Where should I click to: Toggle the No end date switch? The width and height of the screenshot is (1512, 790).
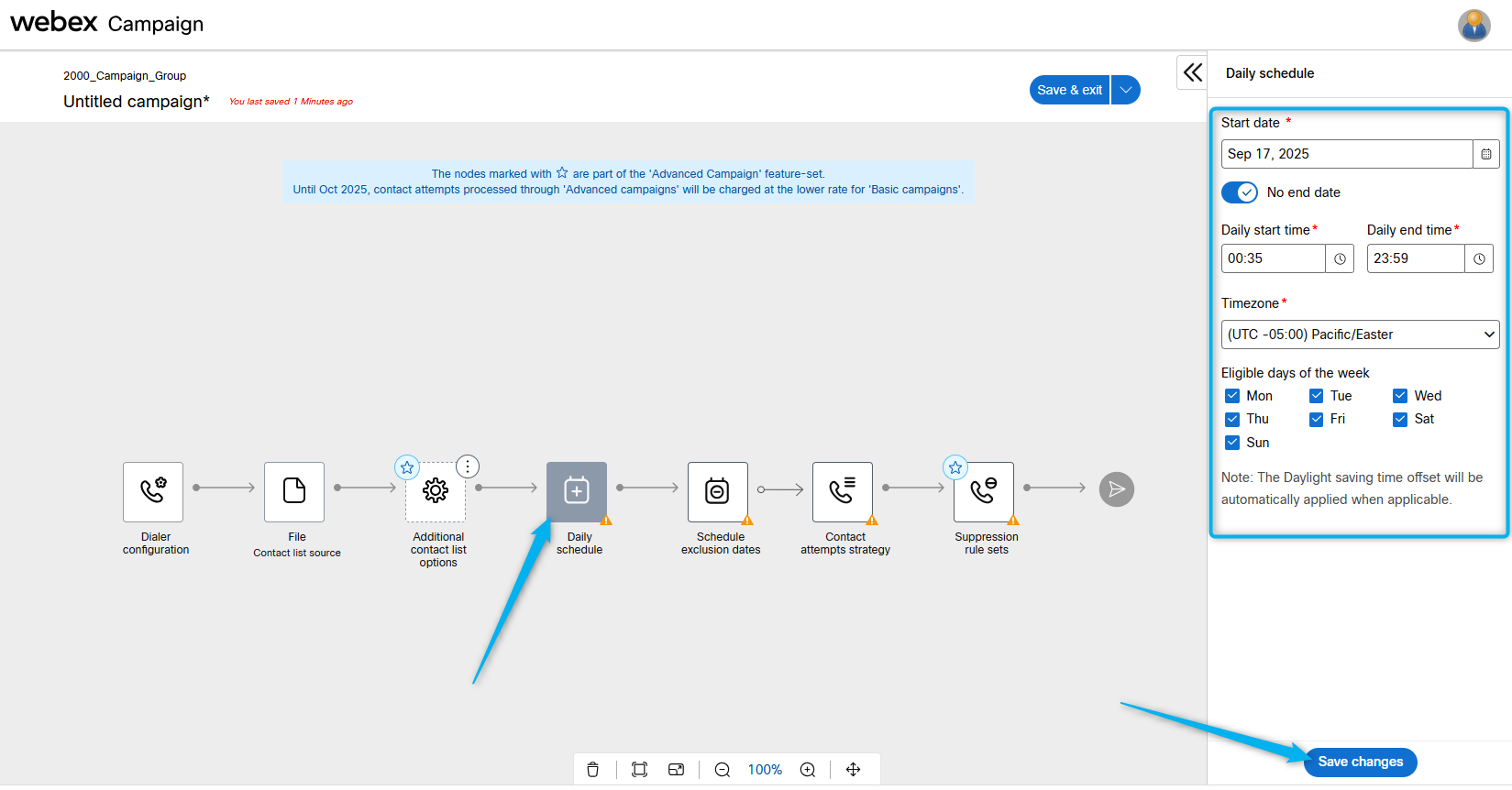pos(1240,192)
